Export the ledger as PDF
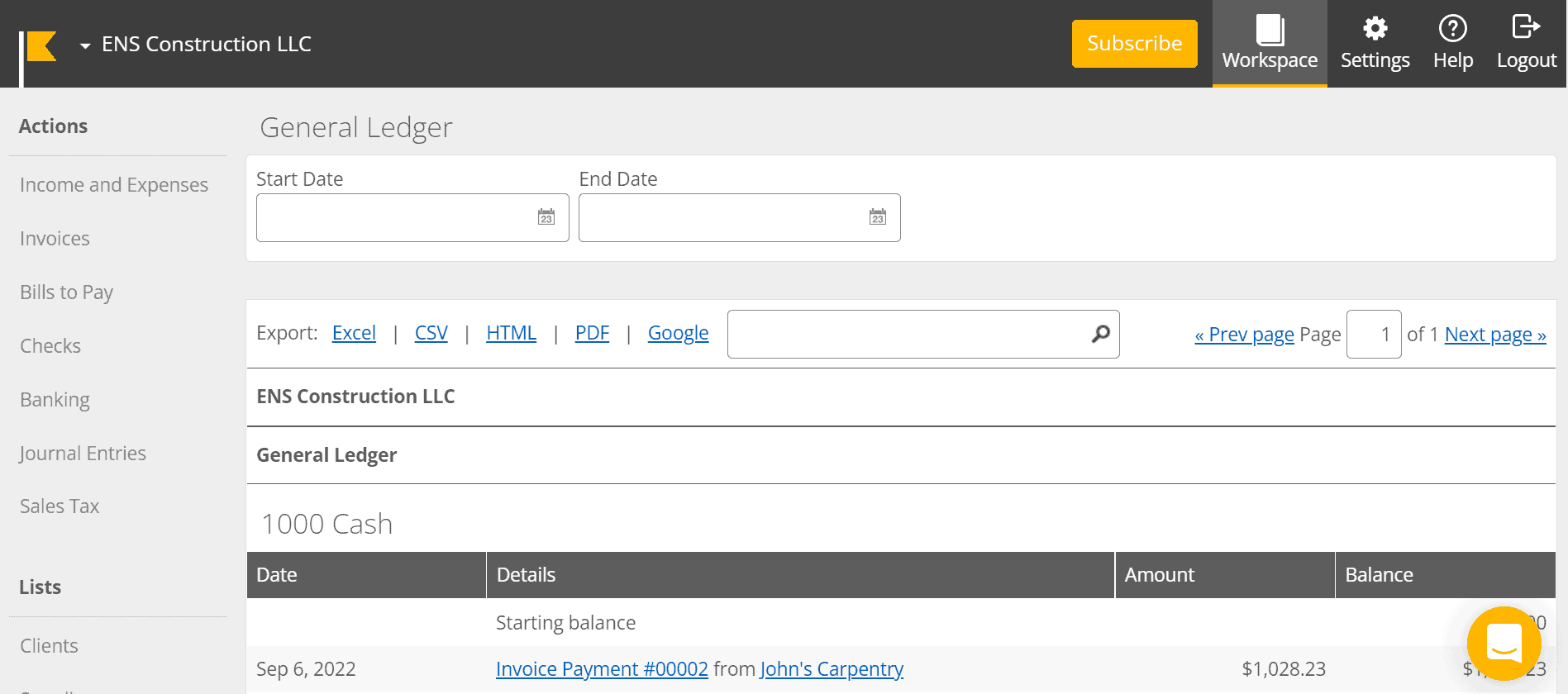Image resolution: width=1568 pixels, height=694 pixels. (x=592, y=333)
